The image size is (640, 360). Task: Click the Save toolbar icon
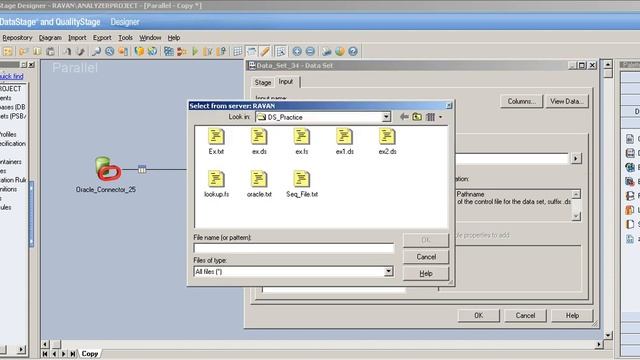pyautogui.click(x=37, y=51)
